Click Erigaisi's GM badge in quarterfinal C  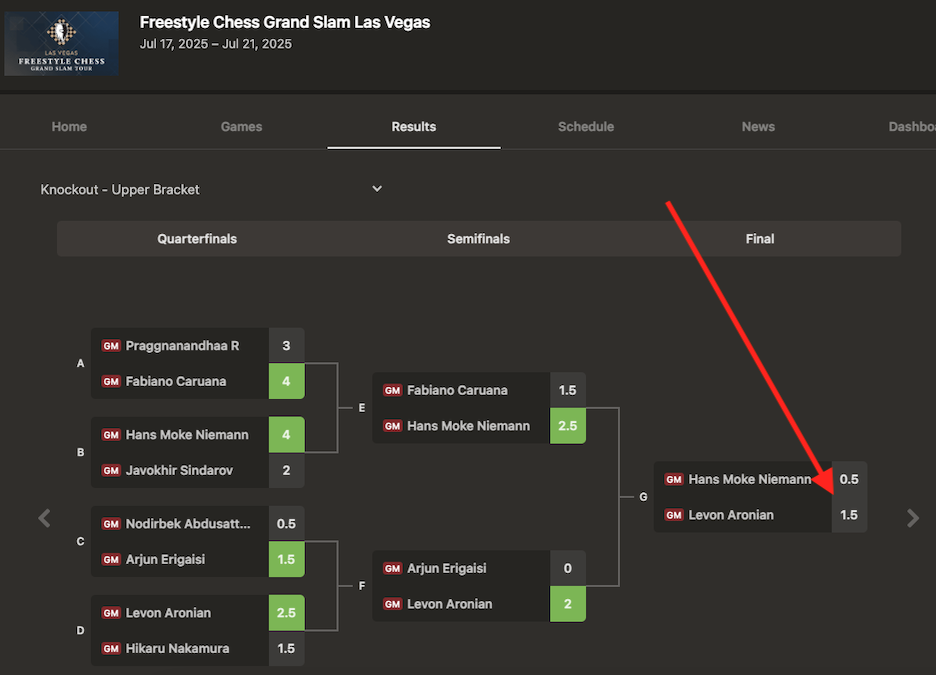coord(111,559)
